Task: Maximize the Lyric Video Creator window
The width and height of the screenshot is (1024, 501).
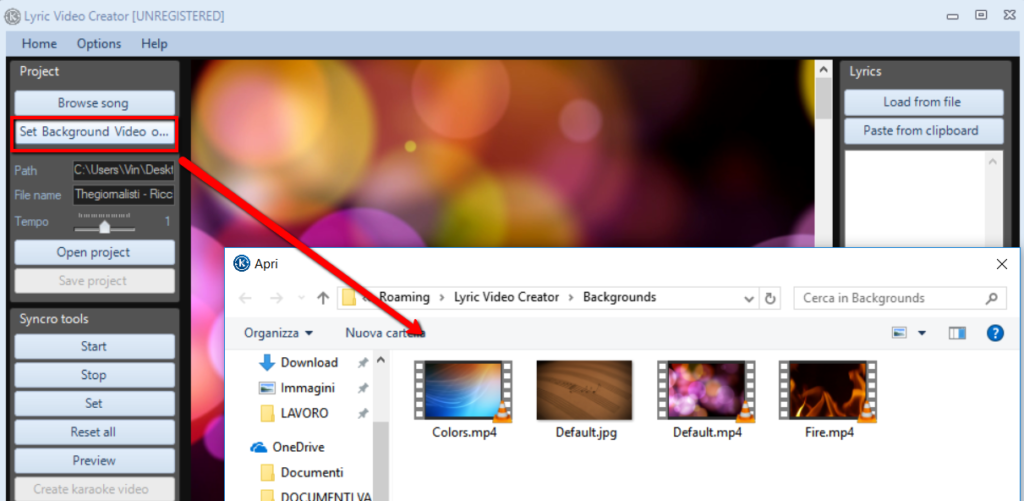Action: click(981, 14)
